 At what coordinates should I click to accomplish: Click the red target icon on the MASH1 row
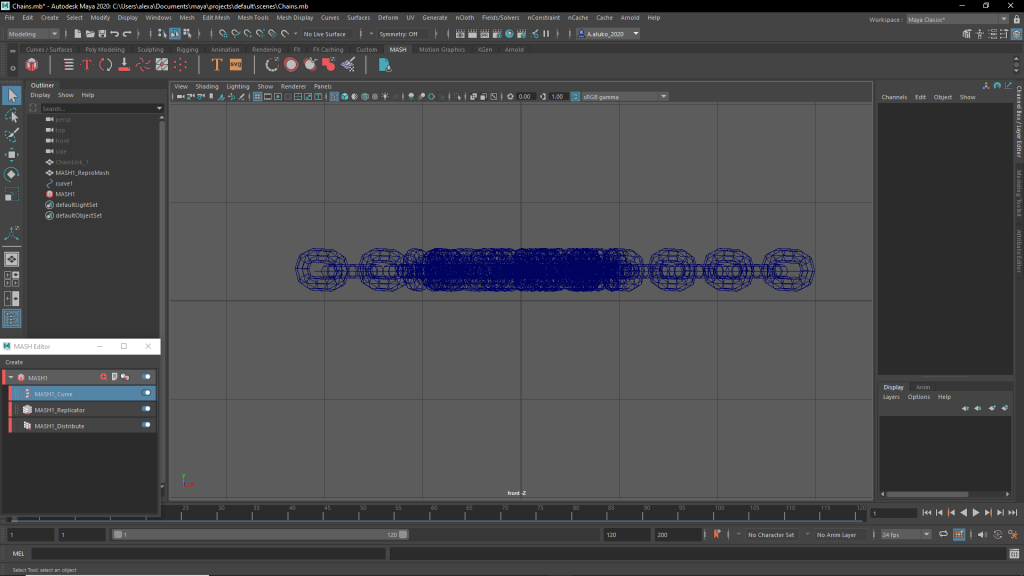(103, 378)
